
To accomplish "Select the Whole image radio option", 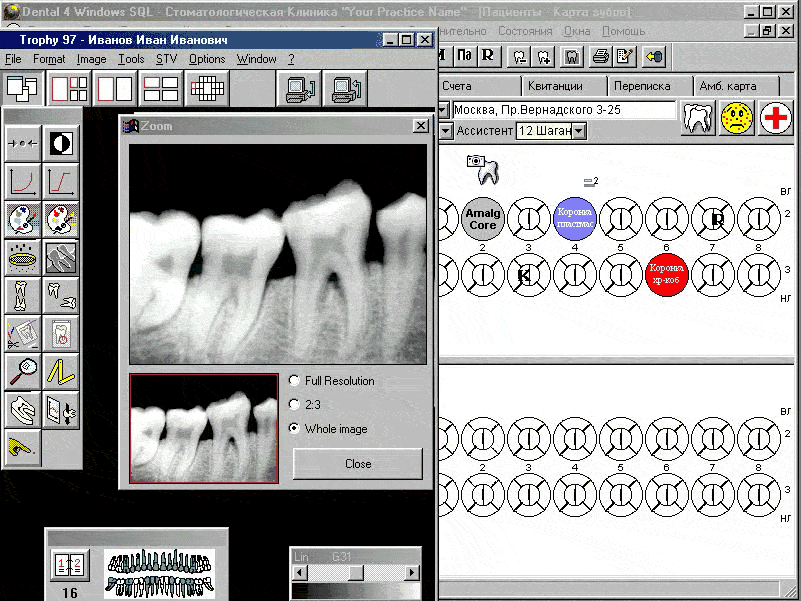I will coord(294,429).
